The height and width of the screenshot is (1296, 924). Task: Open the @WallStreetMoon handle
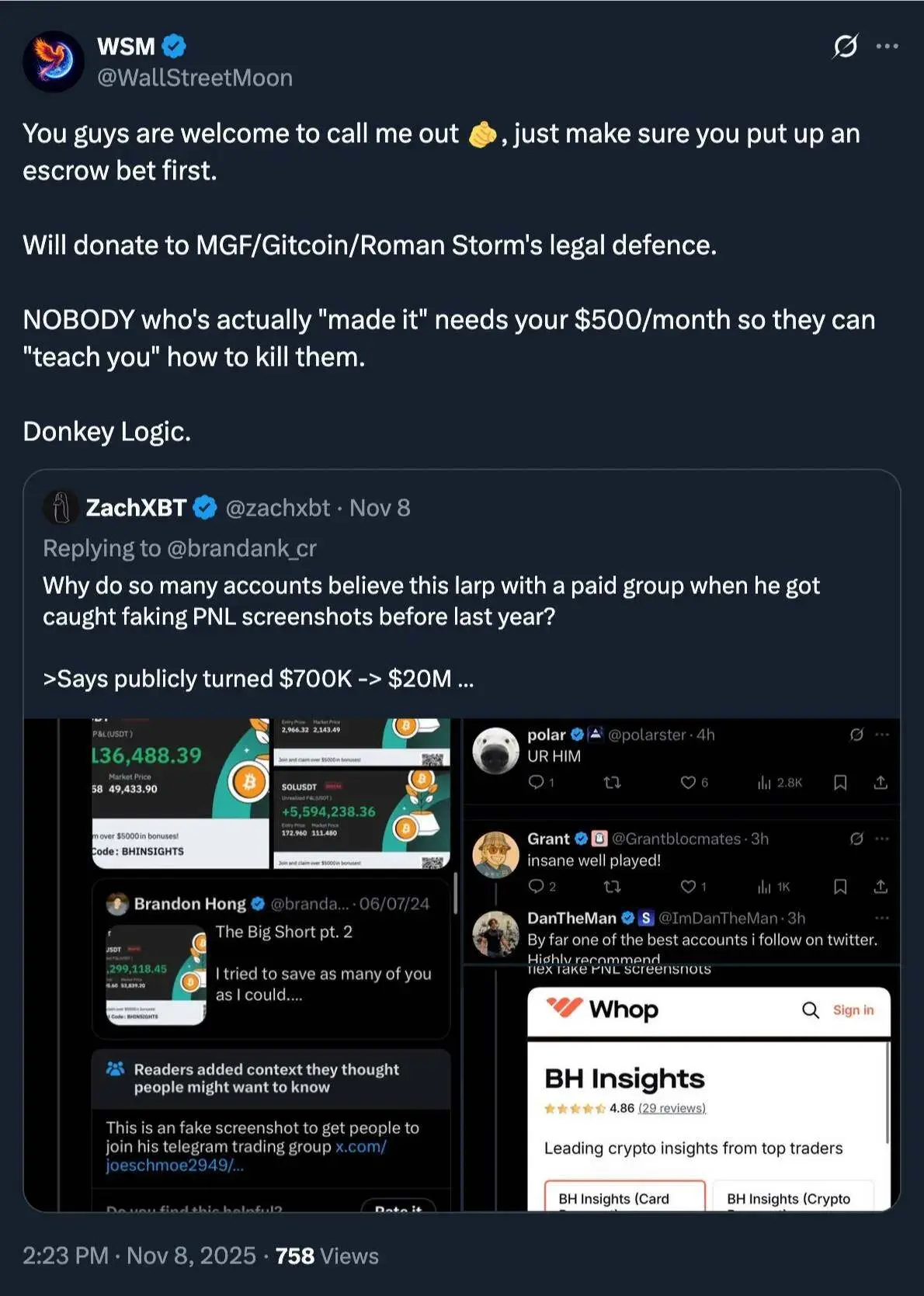pyautogui.click(x=195, y=78)
